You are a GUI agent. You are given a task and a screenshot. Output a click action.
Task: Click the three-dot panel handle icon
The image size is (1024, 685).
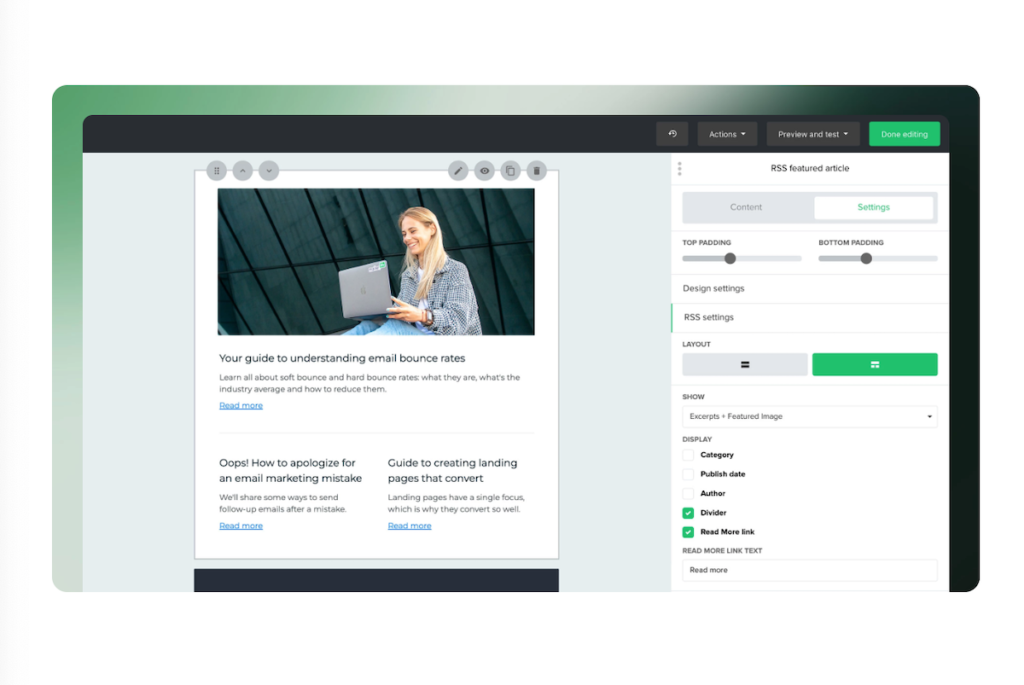tap(680, 168)
